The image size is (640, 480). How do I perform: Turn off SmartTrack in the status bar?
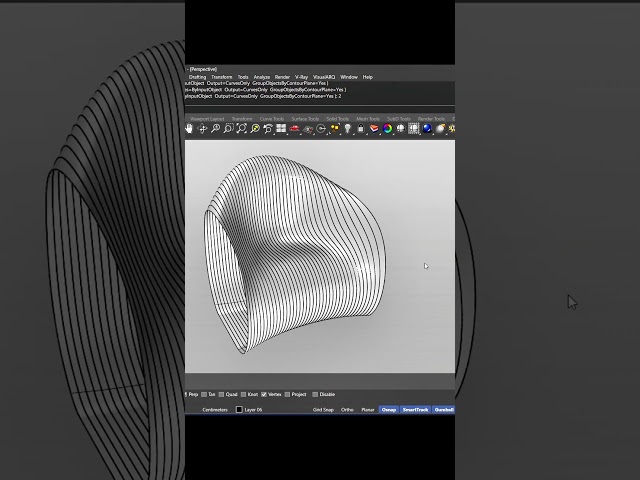point(415,410)
